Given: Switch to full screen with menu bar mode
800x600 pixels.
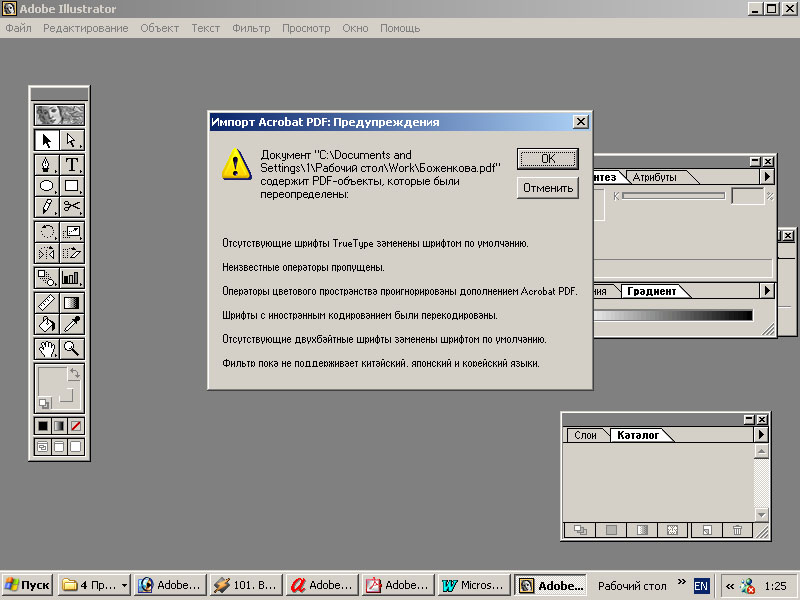Looking at the screenshot, I should pos(59,447).
